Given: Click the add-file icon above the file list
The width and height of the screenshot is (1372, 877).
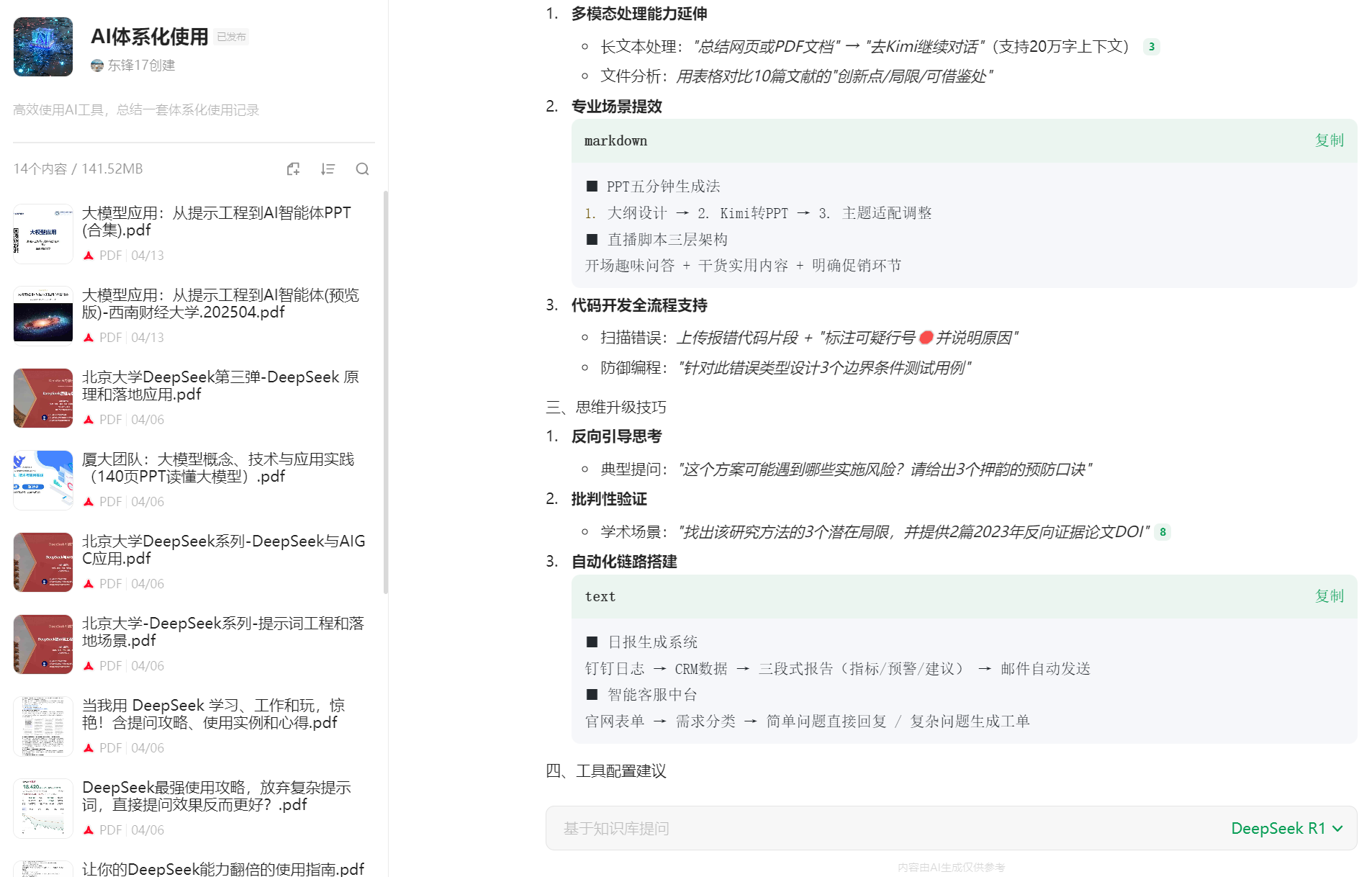Looking at the screenshot, I should click(293, 168).
